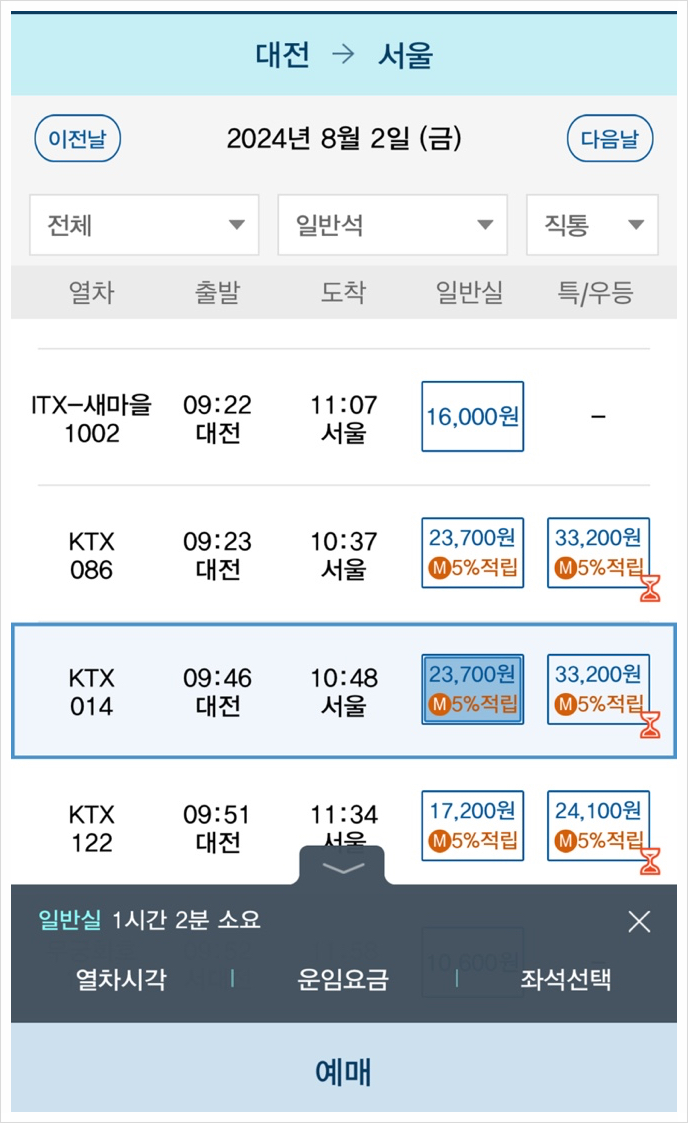The width and height of the screenshot is (688, 1123).
Task: Open the 직통 route type dropdown
Action: click(591, 225)
